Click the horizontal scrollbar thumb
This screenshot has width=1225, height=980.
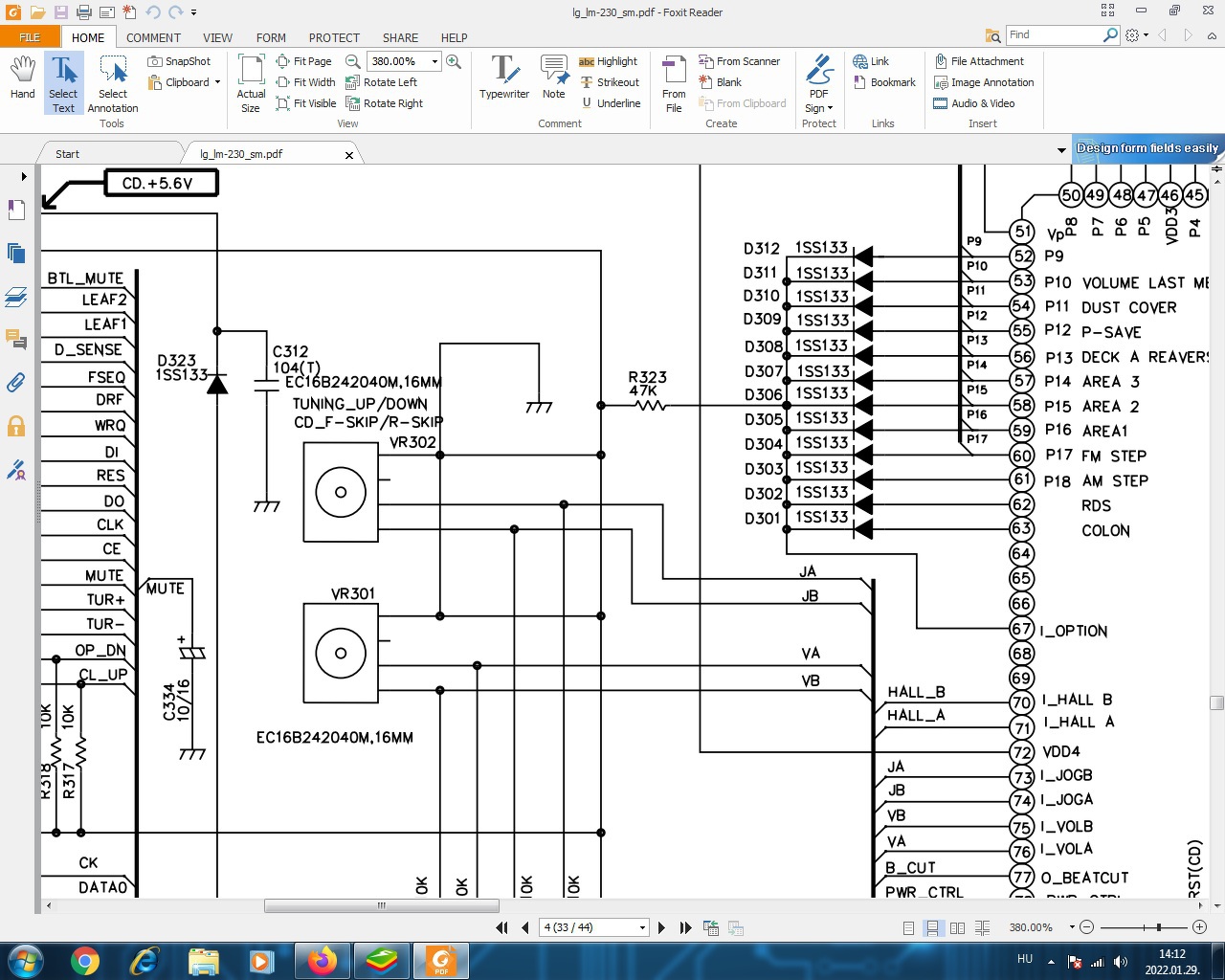[x=382, y=905]
